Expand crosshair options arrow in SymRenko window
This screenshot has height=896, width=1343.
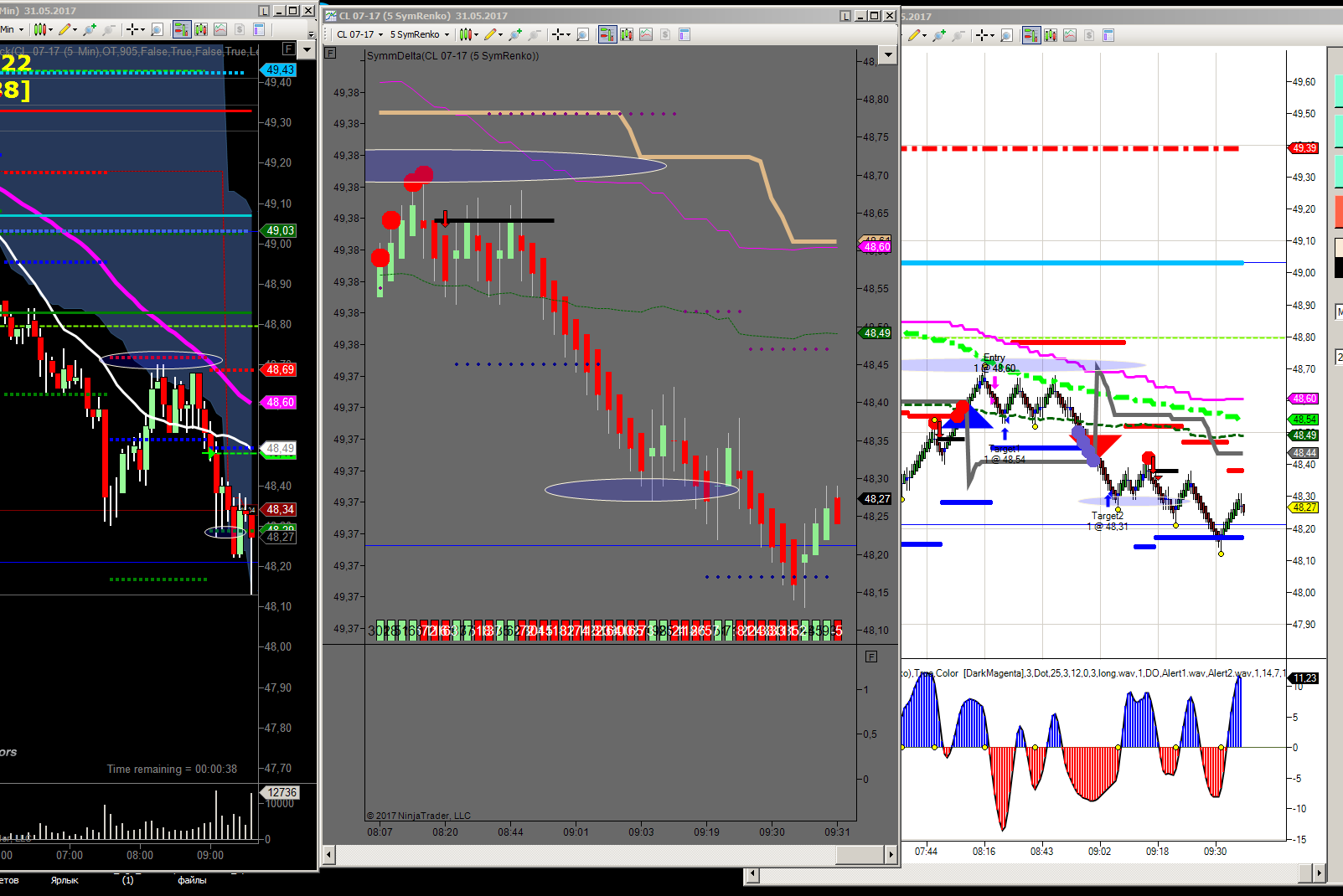[x=567, y=34]
